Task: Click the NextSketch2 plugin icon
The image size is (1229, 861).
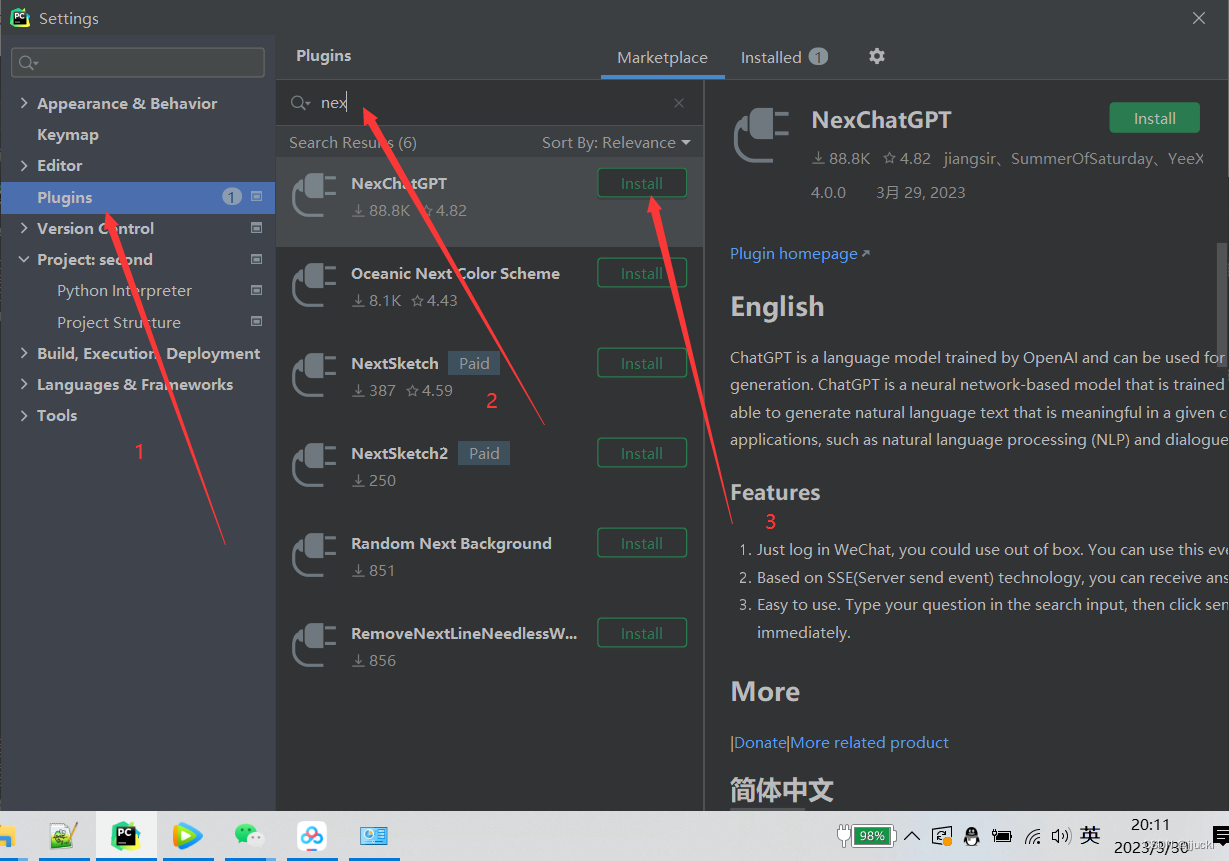Action: [314, 465]
